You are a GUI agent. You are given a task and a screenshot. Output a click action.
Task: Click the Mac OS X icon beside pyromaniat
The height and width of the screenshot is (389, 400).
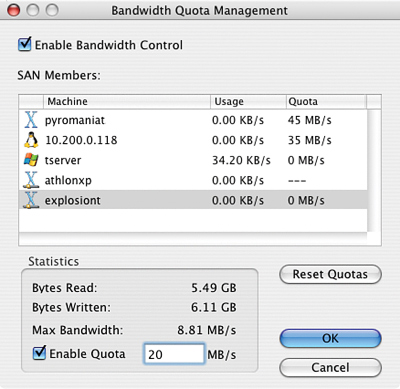31,120
